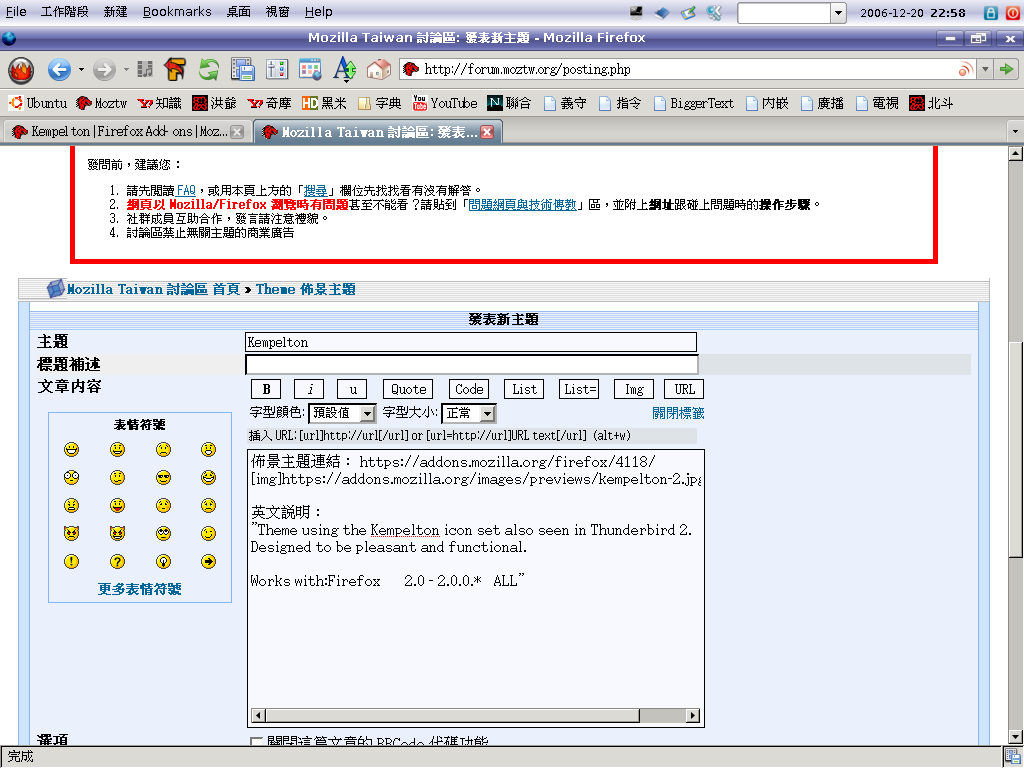
Task: Open the address bar history dropdown
Action: coord(985,69)
